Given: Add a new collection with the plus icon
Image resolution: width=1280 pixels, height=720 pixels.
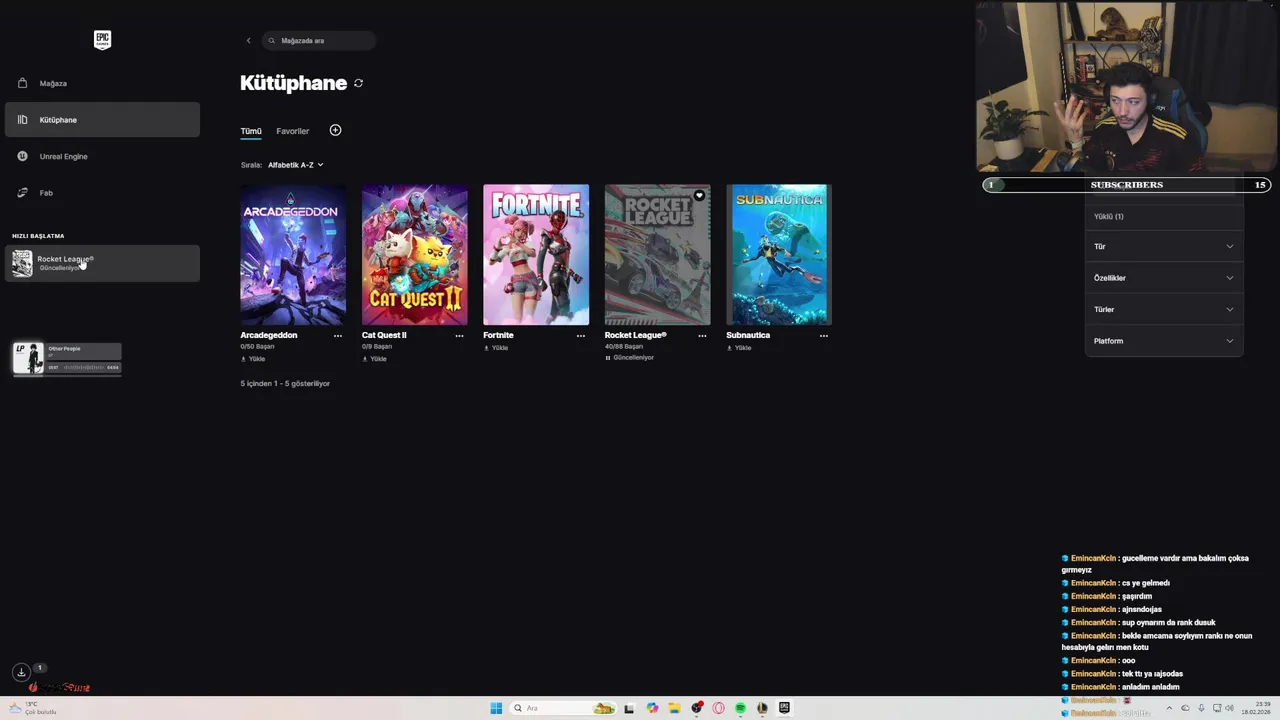Looking at the screenshot, I should coord(335,130).
